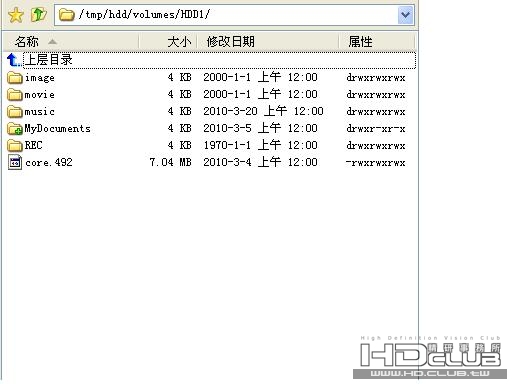512x384 pixels.
Task: Select the MyDocuments folder name
Action: [58, 129]
